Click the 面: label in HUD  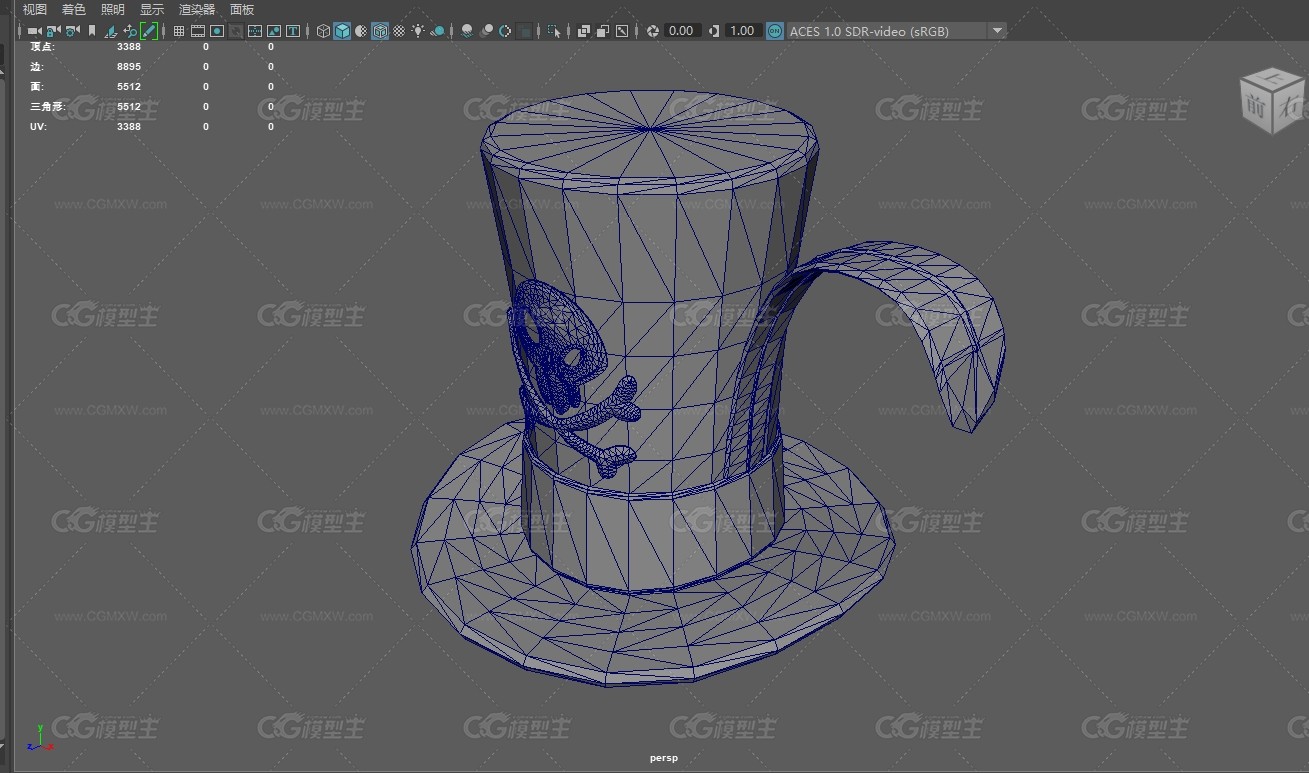coord(38,86)
